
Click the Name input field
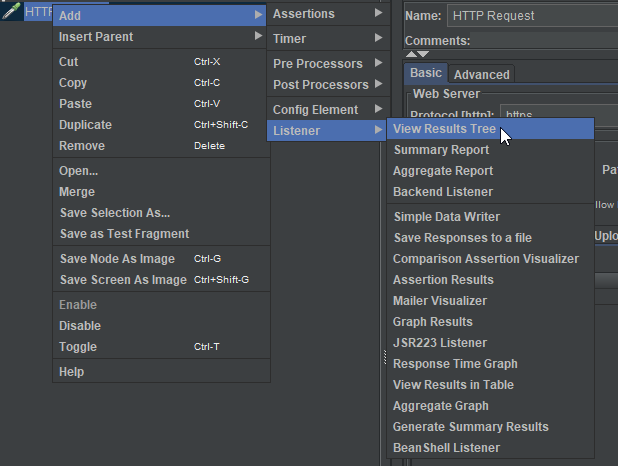(530, 15)
